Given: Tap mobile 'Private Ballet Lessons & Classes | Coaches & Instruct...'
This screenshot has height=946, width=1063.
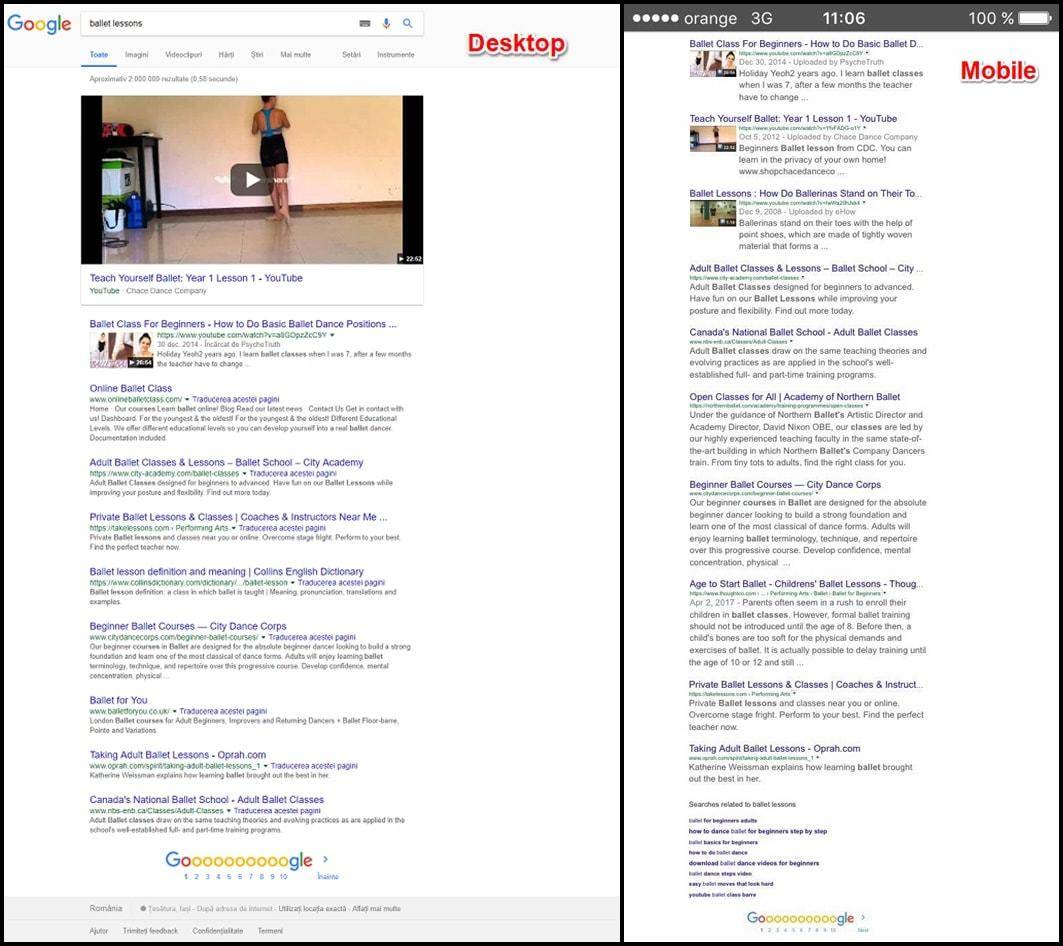Looking at the screenshot, I should [806, 685].
